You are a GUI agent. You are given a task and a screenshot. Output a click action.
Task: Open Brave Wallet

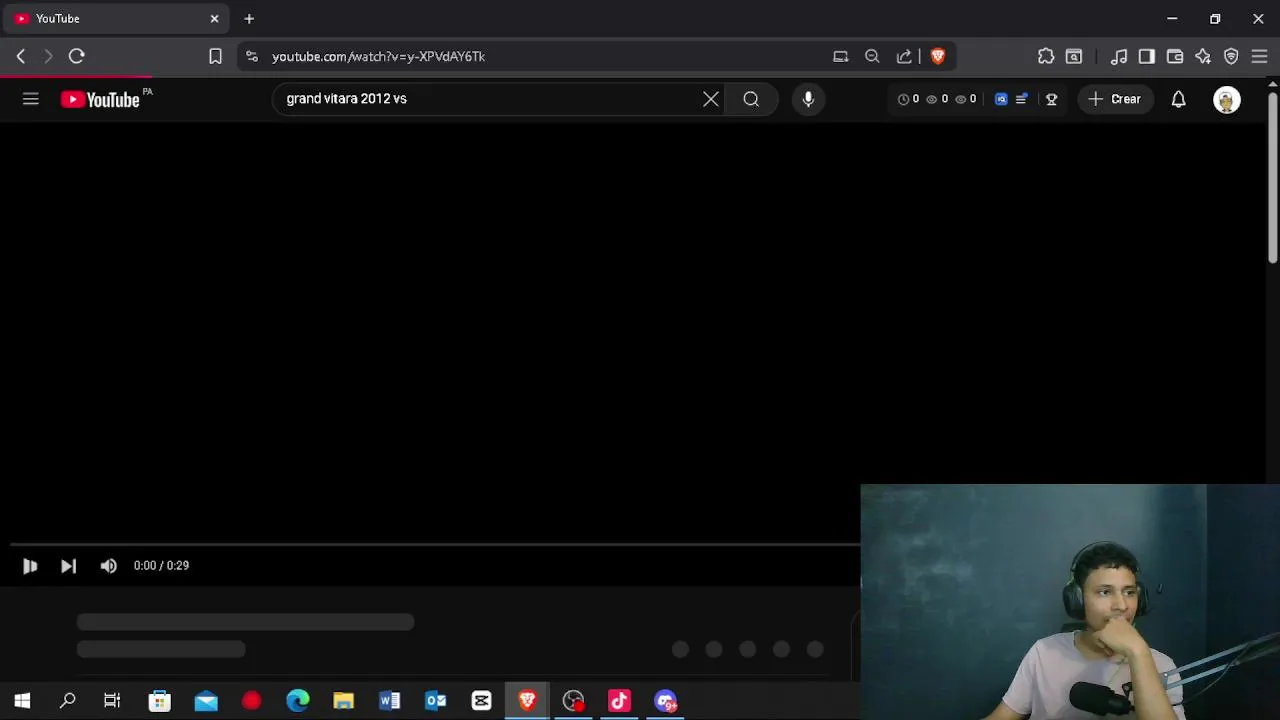[x=1175, y=57]
